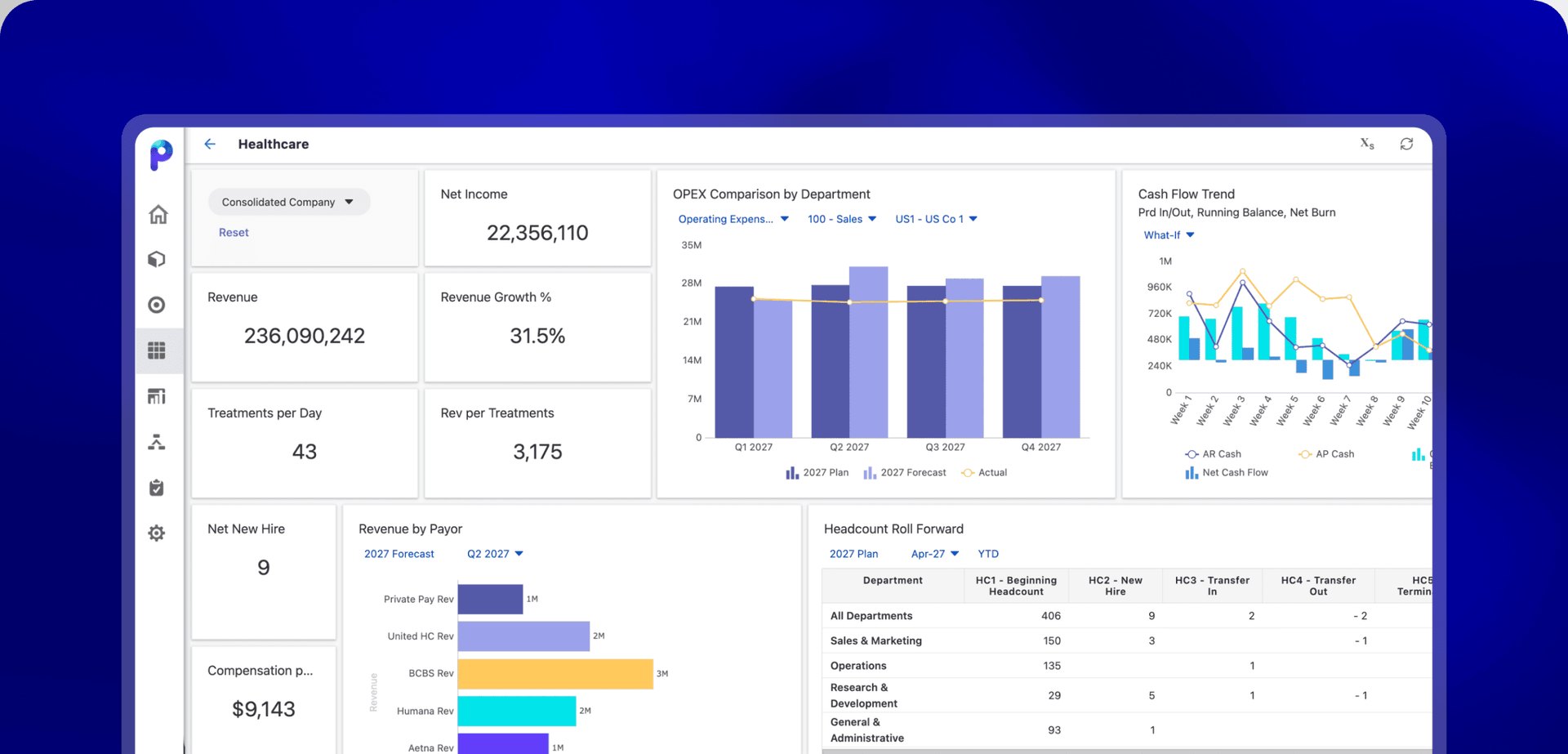Click the Revenue value 236,090,242
This screenshot has width=1568, height=754.
click(305, 336)
